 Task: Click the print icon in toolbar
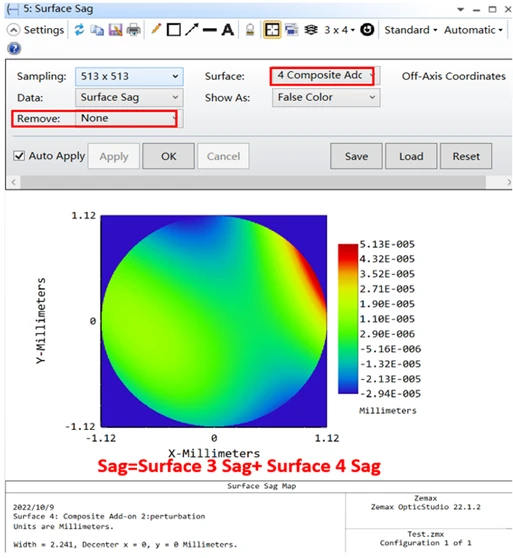tap(134, 30)
